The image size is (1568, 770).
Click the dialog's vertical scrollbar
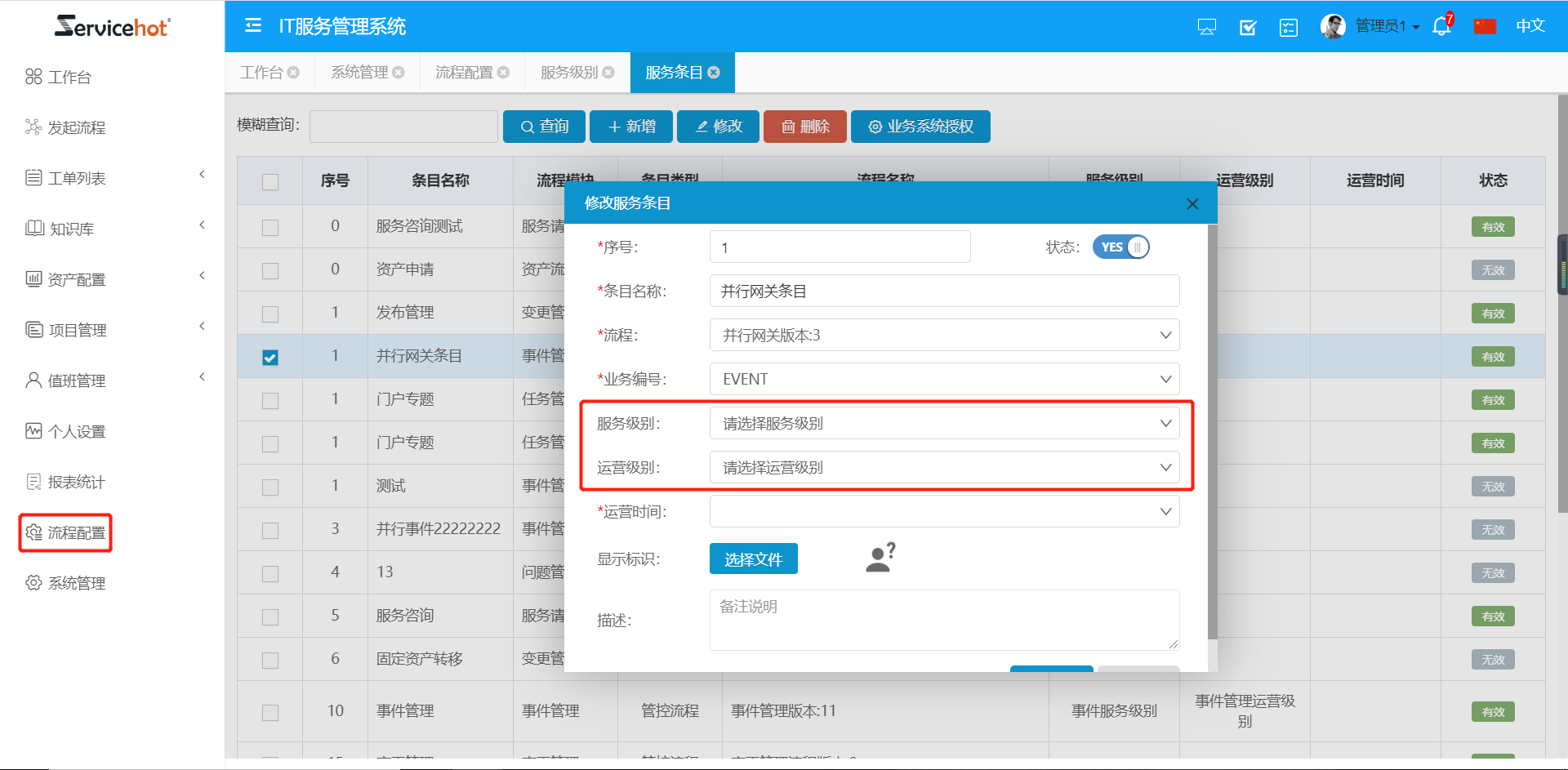click(x=1212, y=433)
